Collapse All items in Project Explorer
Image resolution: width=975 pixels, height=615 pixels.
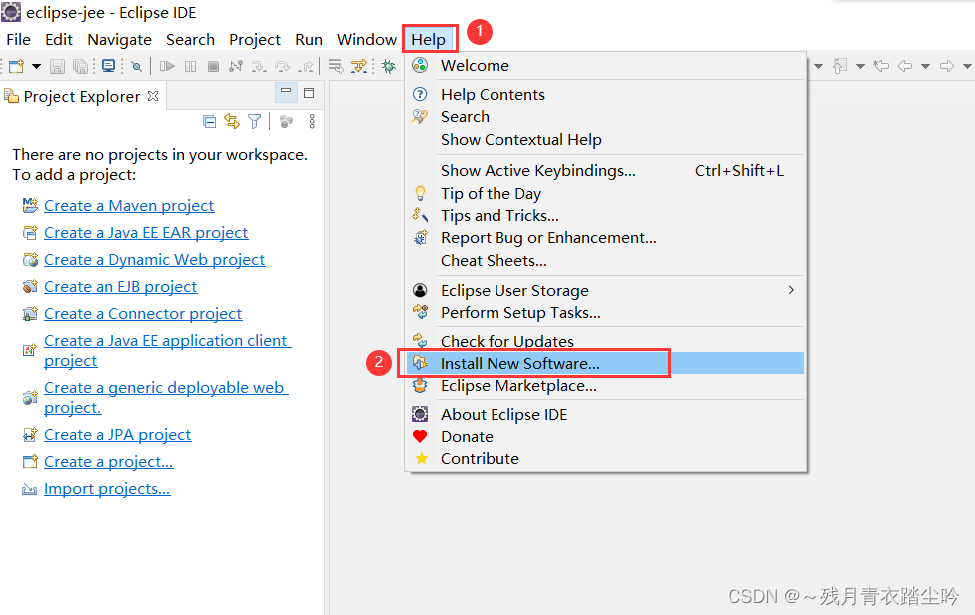(208, 120)
